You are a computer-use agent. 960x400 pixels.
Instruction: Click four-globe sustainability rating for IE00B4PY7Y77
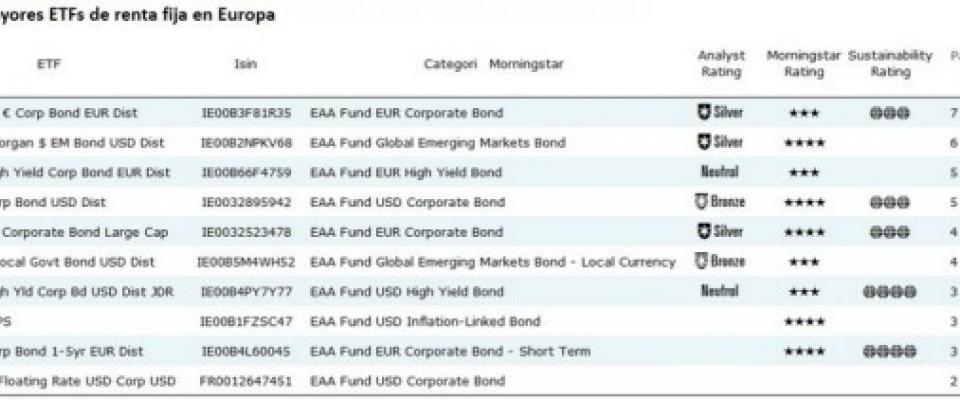point(890,292)
